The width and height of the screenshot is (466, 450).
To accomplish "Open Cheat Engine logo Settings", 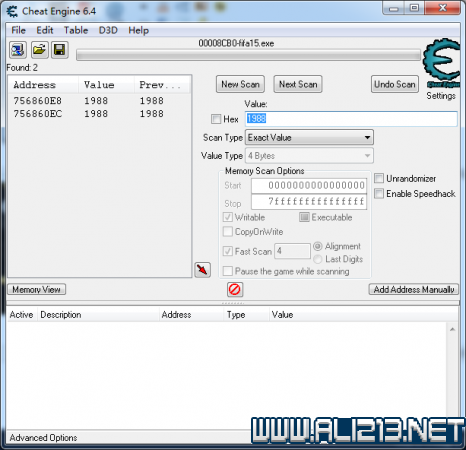I will (442, 63).
